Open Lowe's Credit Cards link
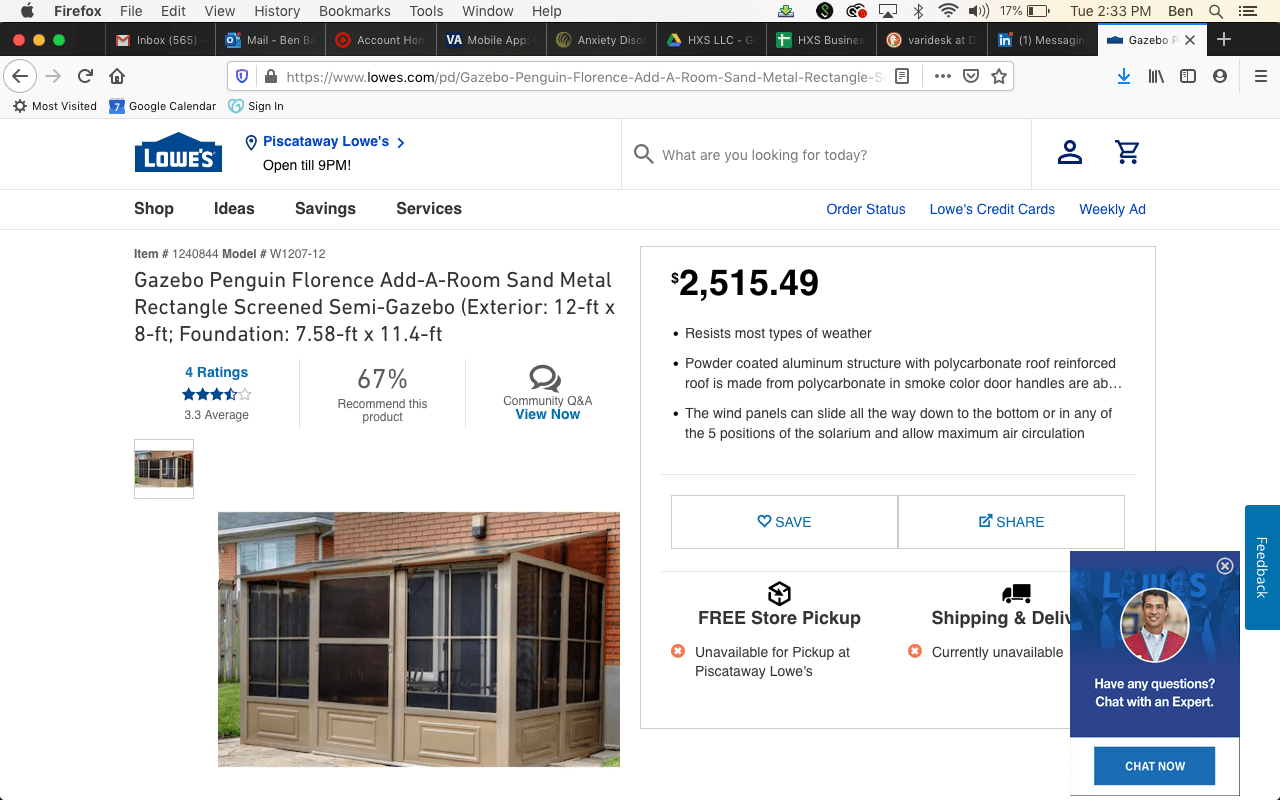This screenshot has height=800, width=1280. click(992, 209)
